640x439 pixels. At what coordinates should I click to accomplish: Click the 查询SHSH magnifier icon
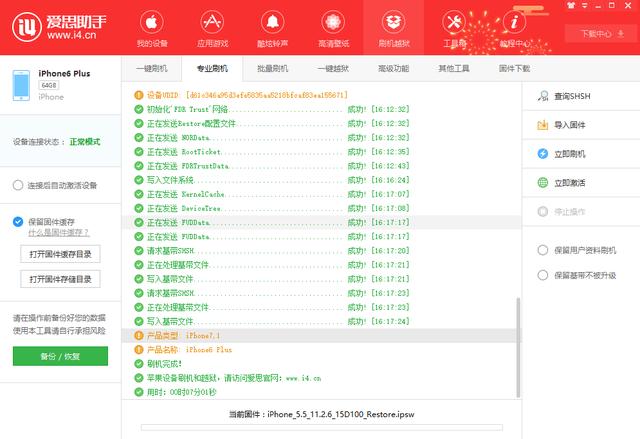click(x=543, y=96)
